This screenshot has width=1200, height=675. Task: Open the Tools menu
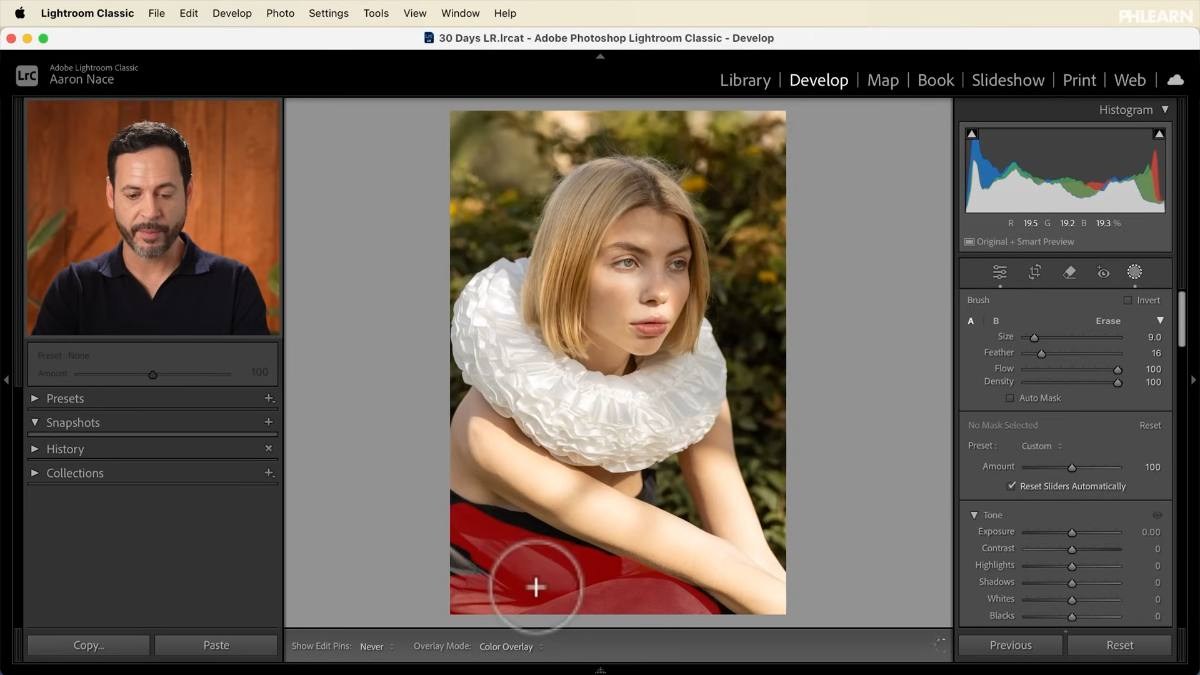coord(376,13)
